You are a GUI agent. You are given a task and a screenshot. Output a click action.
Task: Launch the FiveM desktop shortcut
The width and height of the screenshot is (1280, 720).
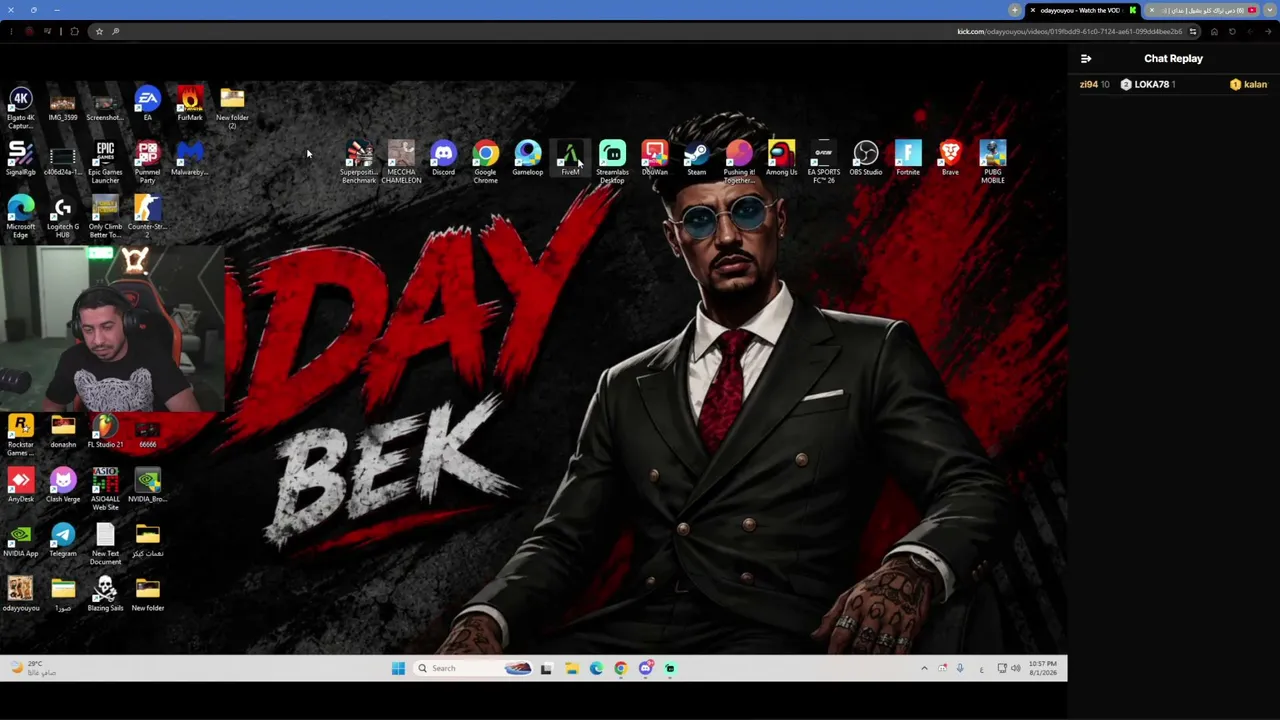point(570,158)
